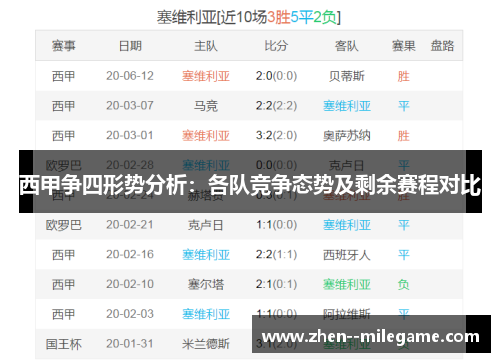Screen dimensions: 500x362
Task: Click home team 塞维利亚 in the 20-02-16 row
Action: coord(206,255)
